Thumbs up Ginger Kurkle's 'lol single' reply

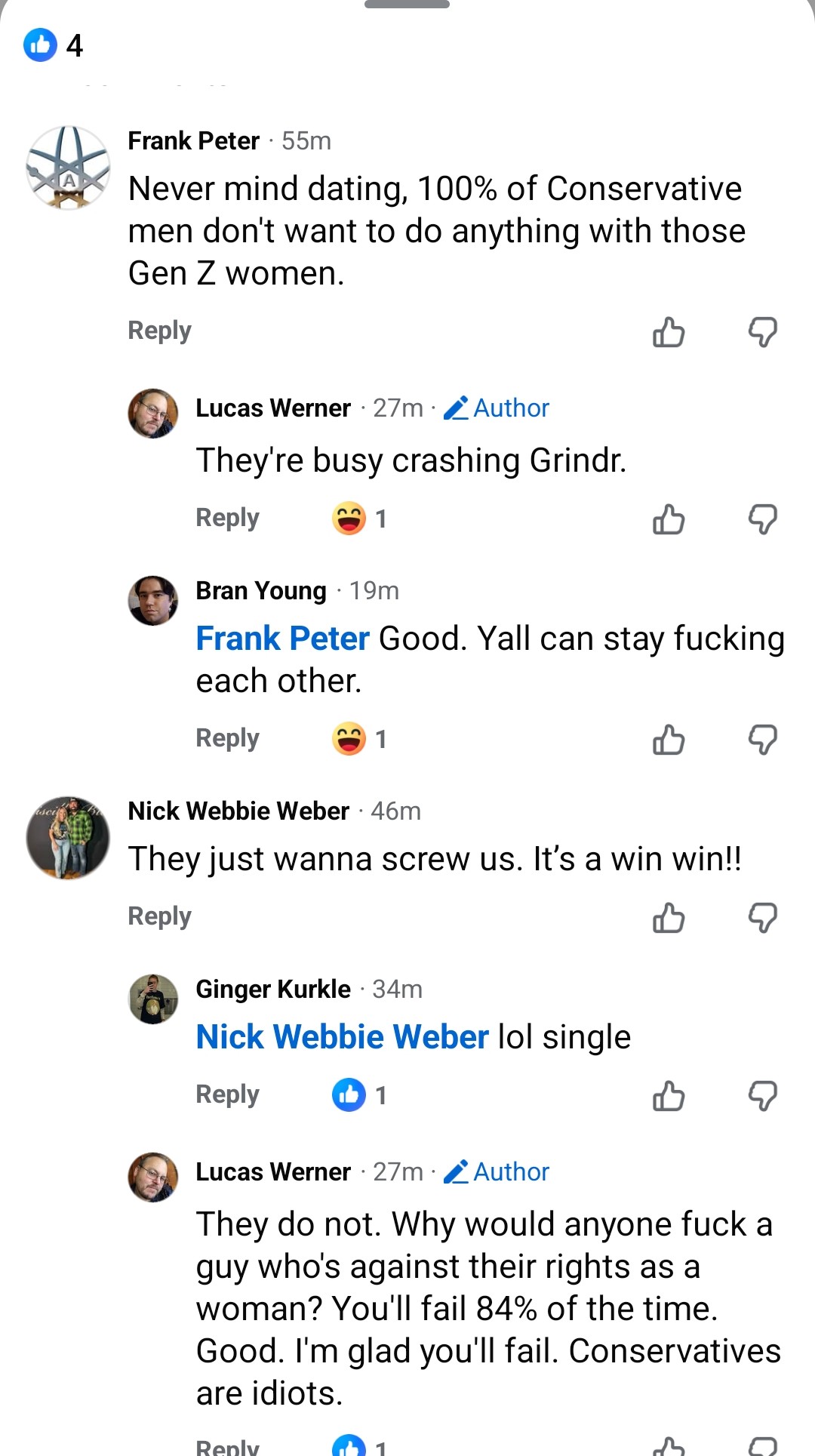(x=669, y=1095)
